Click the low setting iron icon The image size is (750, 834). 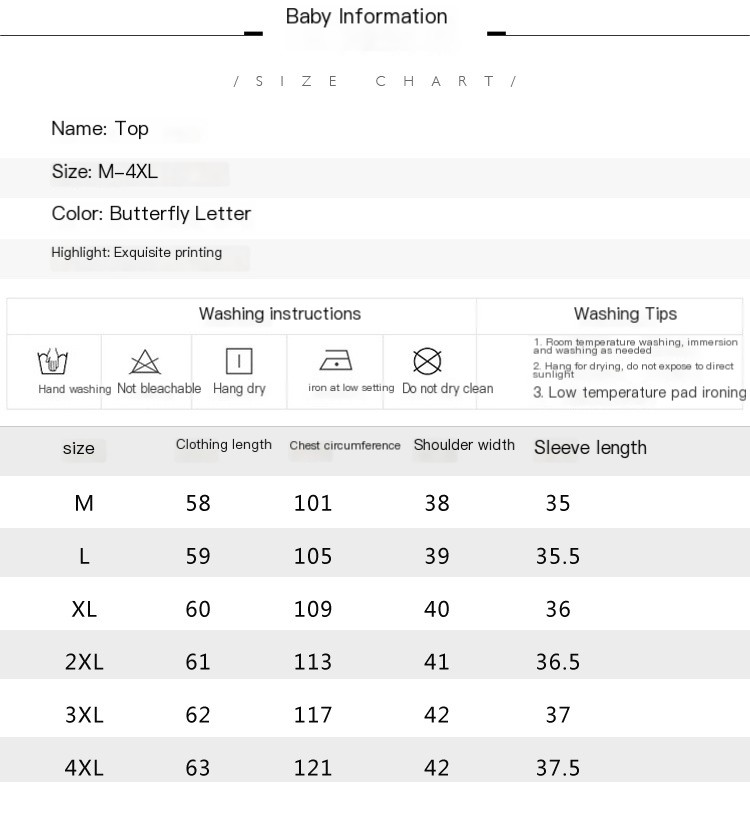coord(336,360)
